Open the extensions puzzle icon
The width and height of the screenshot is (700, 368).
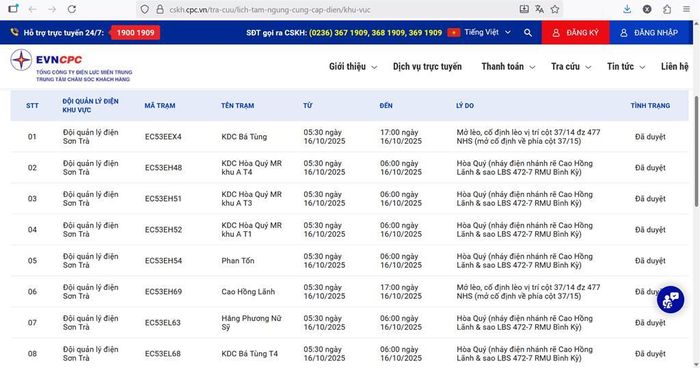click(x=667, y=9)
